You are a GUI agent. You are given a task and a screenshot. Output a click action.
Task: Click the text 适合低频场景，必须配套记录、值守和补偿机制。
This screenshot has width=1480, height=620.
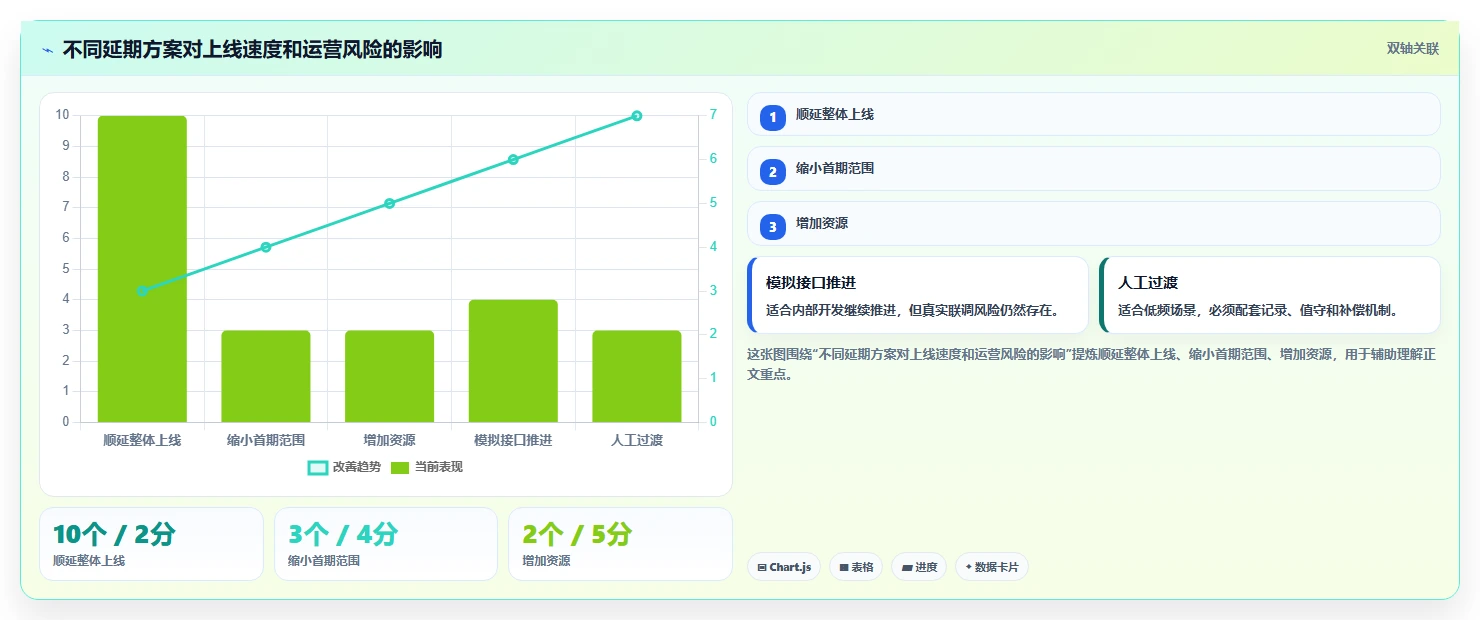[1258, 310]
